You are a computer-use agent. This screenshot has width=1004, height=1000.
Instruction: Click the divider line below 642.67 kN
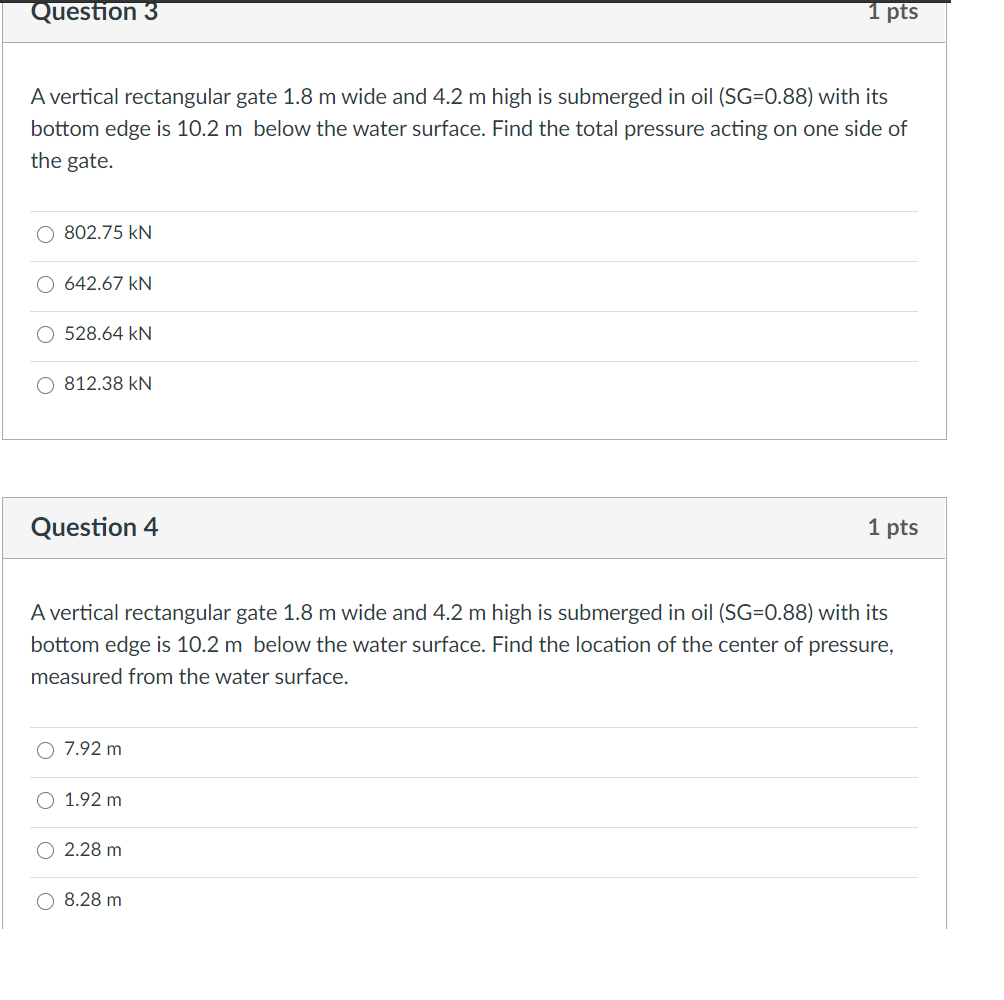pyautogui.click(x=474, y=309)
